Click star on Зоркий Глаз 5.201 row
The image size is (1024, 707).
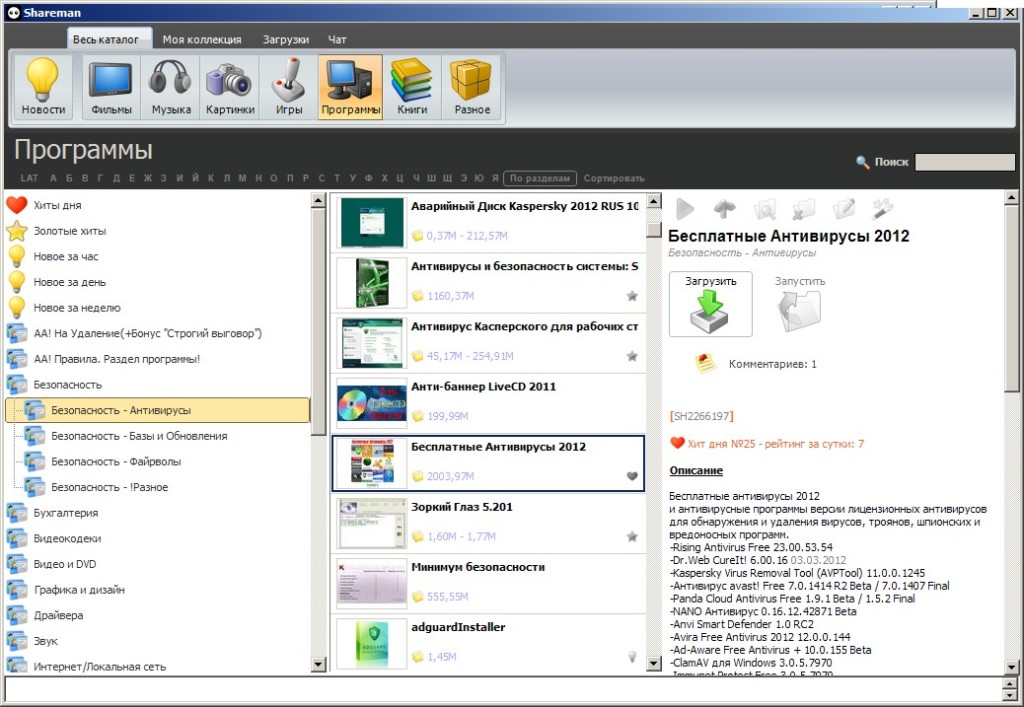click(x=632, y=537)
